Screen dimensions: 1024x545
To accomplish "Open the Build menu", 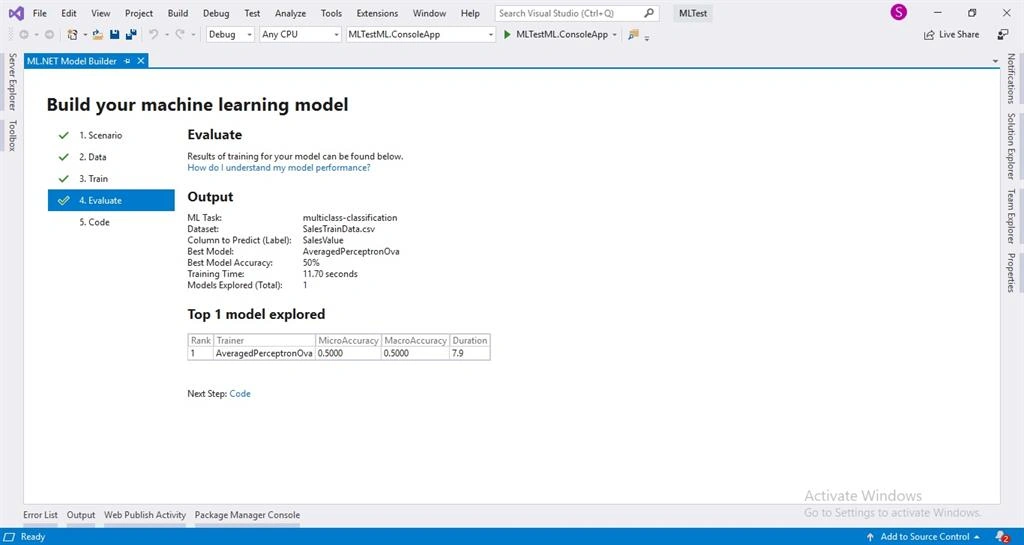I will [x=178, y=13].
